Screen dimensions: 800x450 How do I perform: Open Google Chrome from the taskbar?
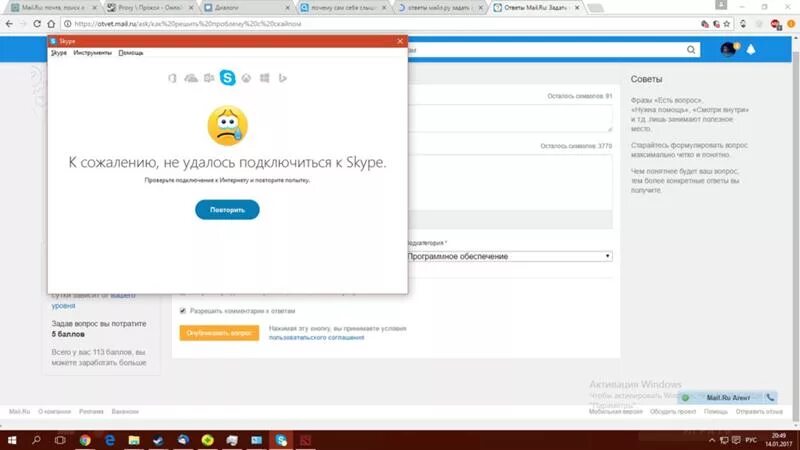click(85, 440)
